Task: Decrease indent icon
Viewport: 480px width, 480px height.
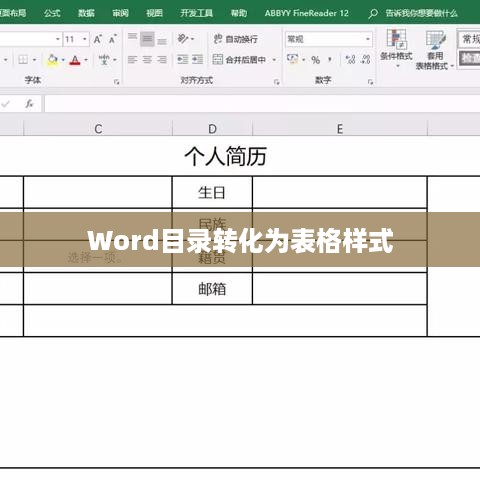Action: click(182, 60)
